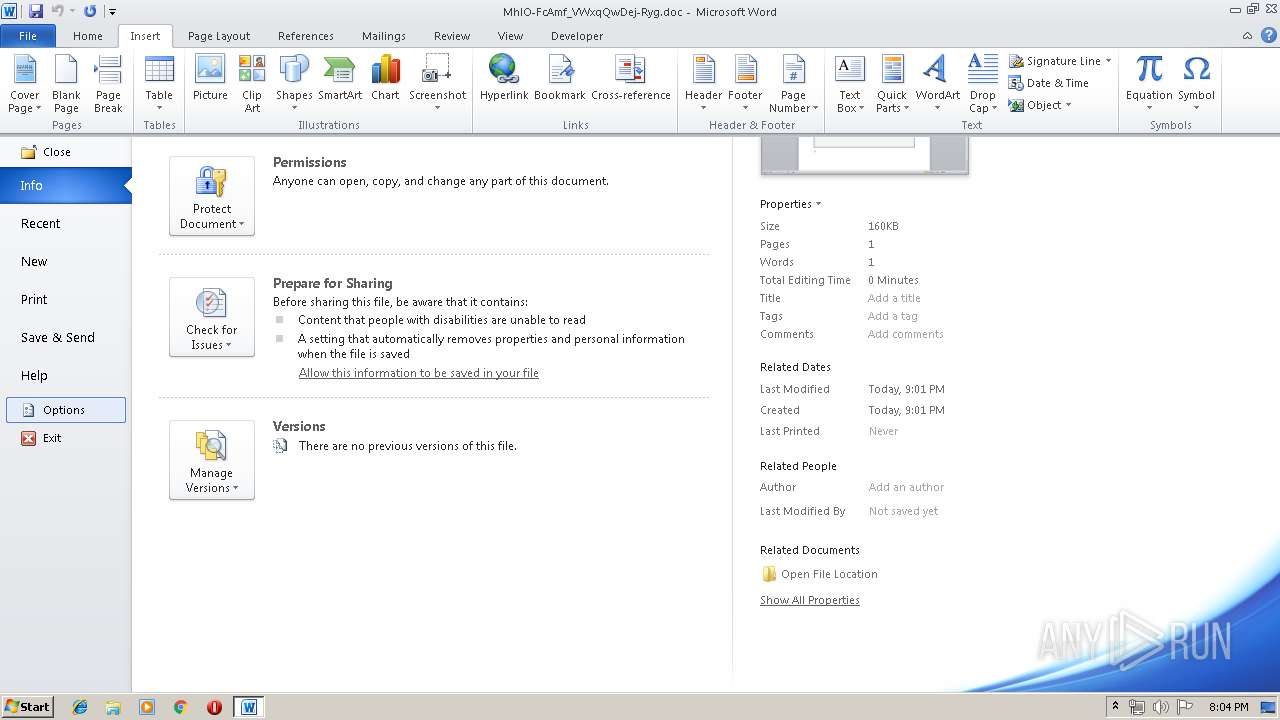Click Exit in the backstage menu
This screenshot has height=720, width=1280.
coord(66,438)
